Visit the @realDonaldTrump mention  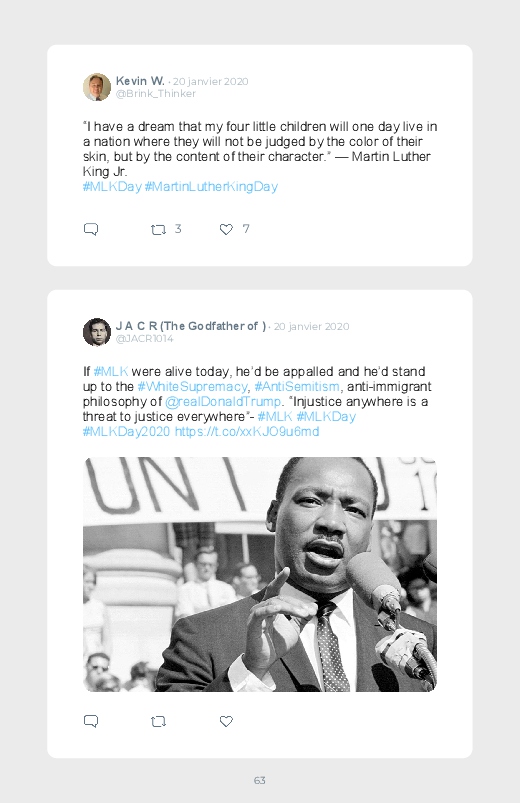223,402
